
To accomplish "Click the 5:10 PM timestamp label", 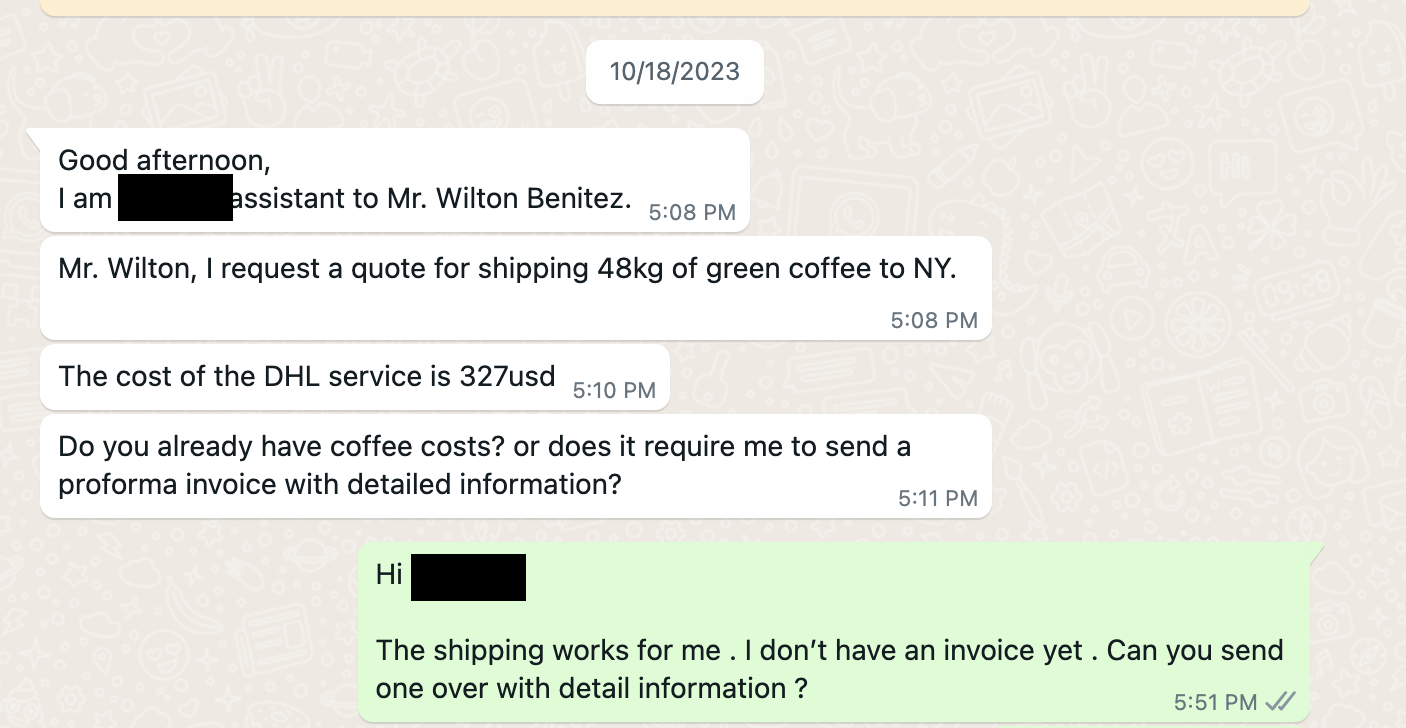I will point(612,391).
